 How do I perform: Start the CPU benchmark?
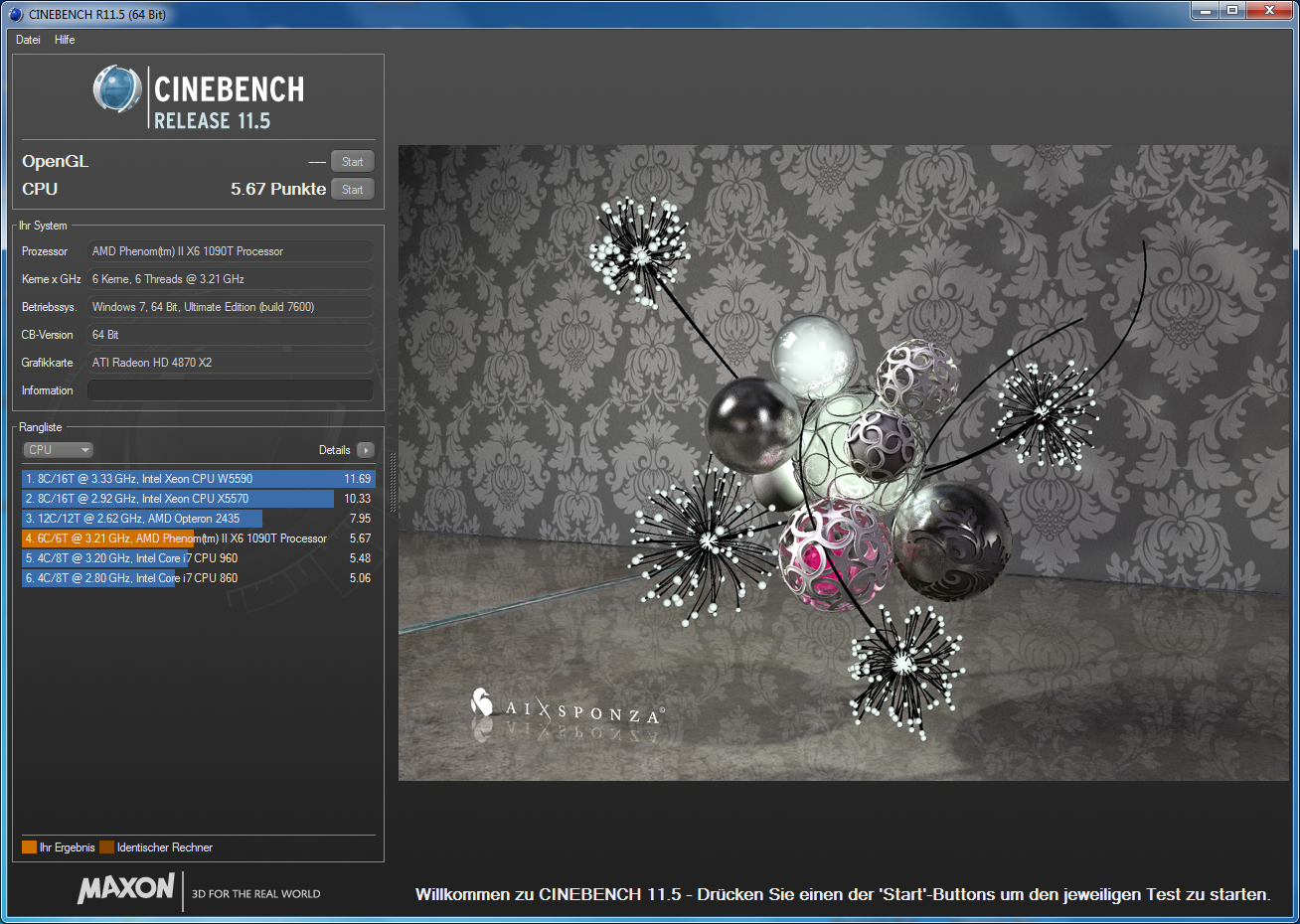(x=352, y=189)
